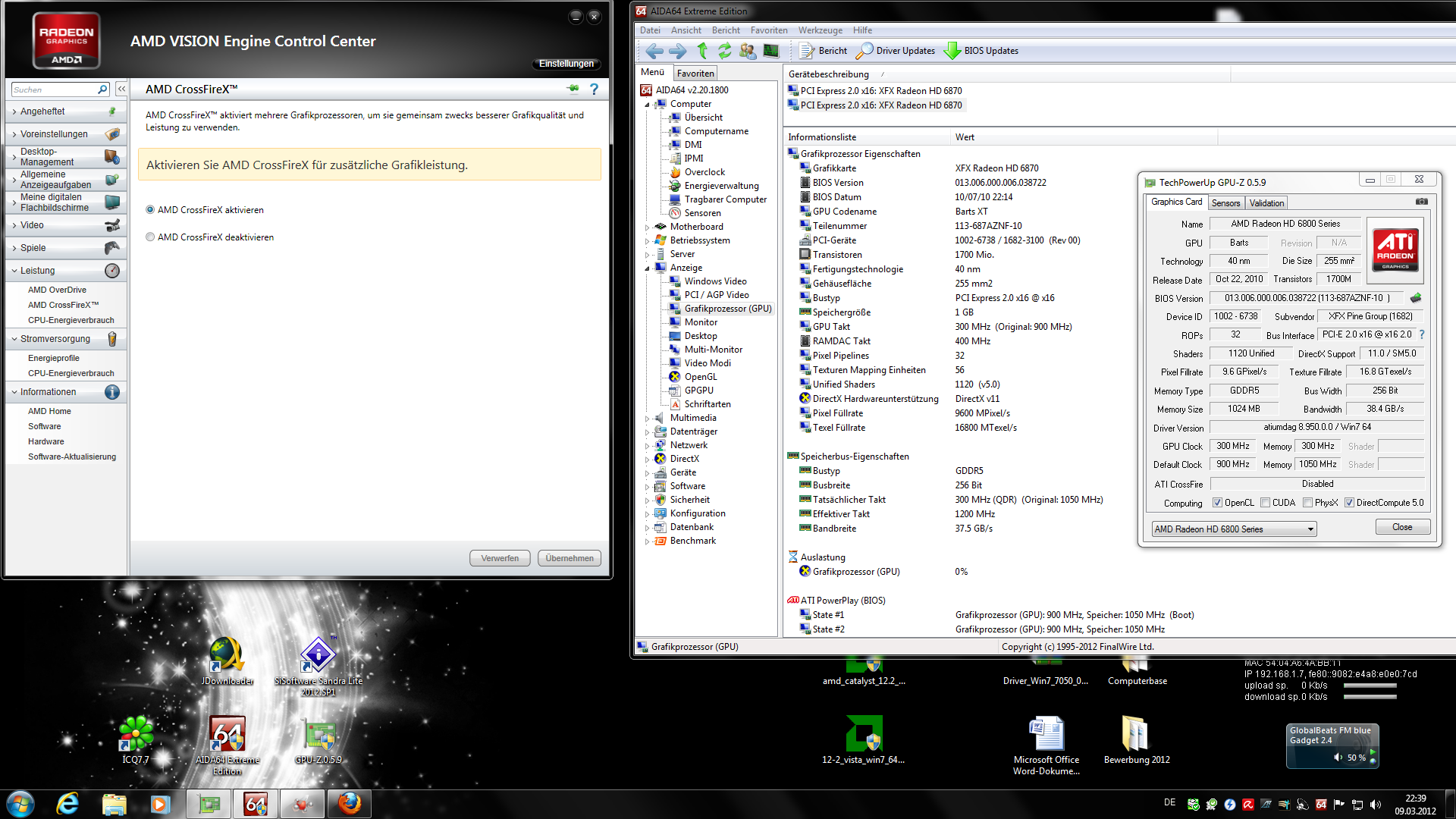Open the AIDA64 Extreme Edition desktop icon
The width and height of the screenshot is (1456, 819).
[x=227, y=745]
